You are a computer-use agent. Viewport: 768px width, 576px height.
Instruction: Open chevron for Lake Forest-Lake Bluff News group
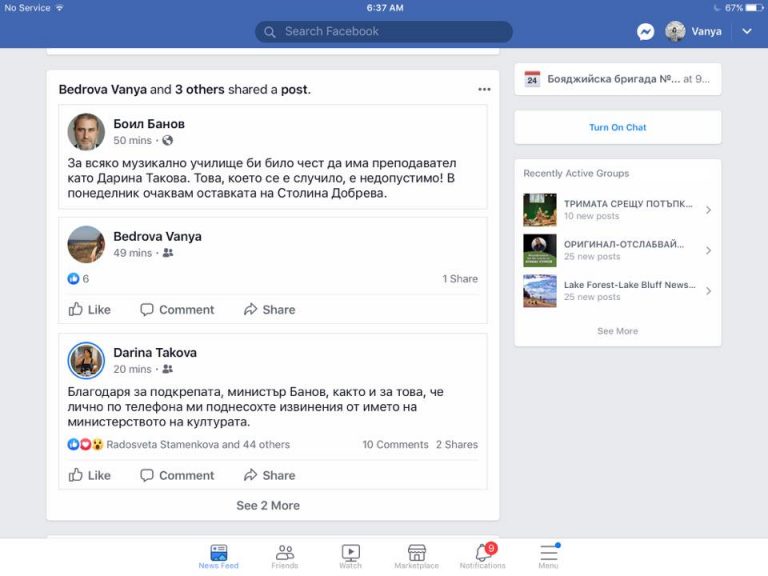pos(708,291)
